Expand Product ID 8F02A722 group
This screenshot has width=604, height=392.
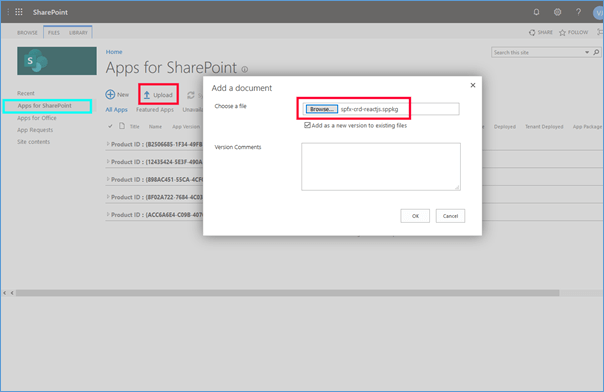click(x=108, y=197)
